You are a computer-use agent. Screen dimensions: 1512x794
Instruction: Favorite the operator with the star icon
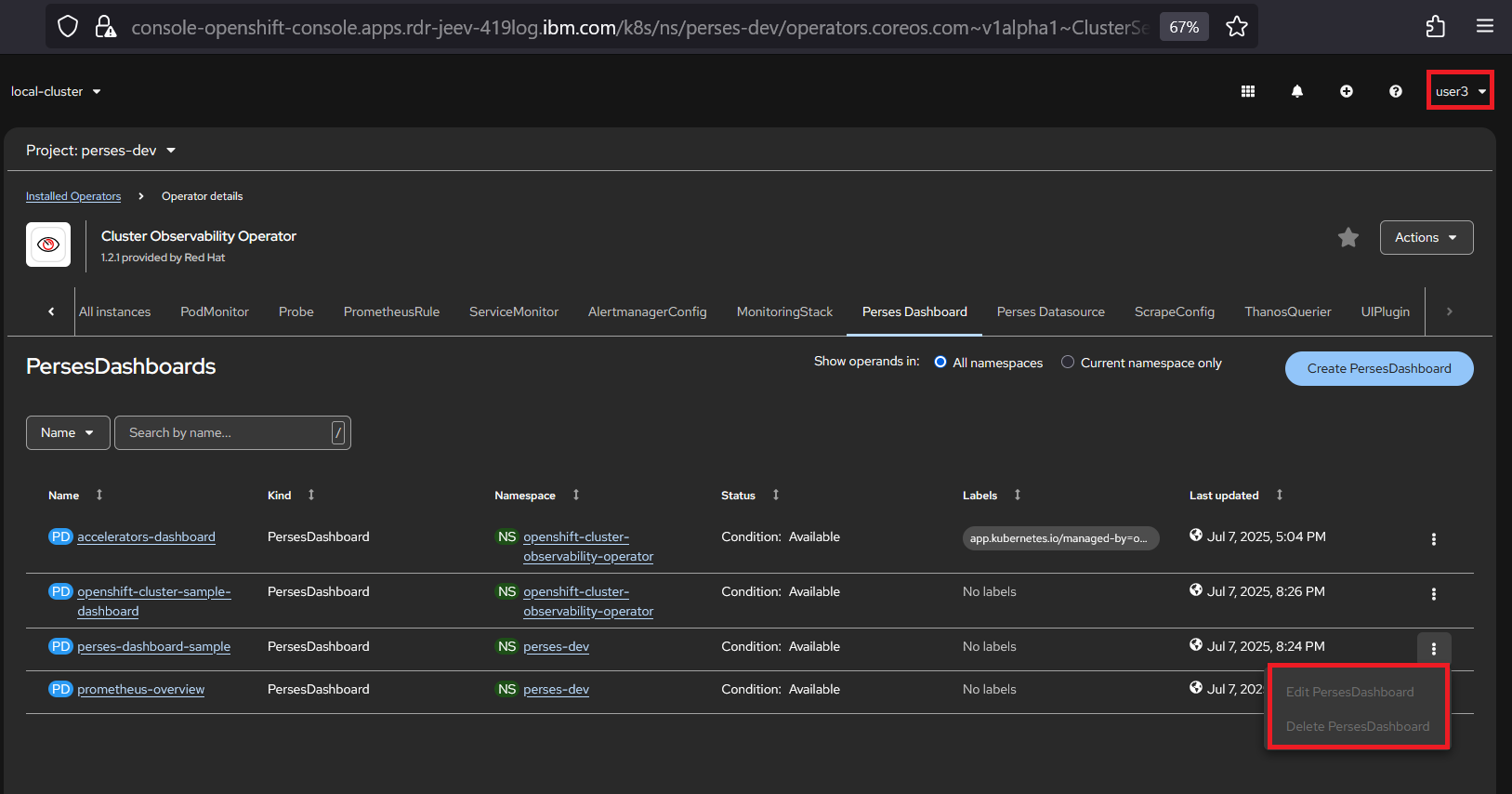coord(1348,238)
